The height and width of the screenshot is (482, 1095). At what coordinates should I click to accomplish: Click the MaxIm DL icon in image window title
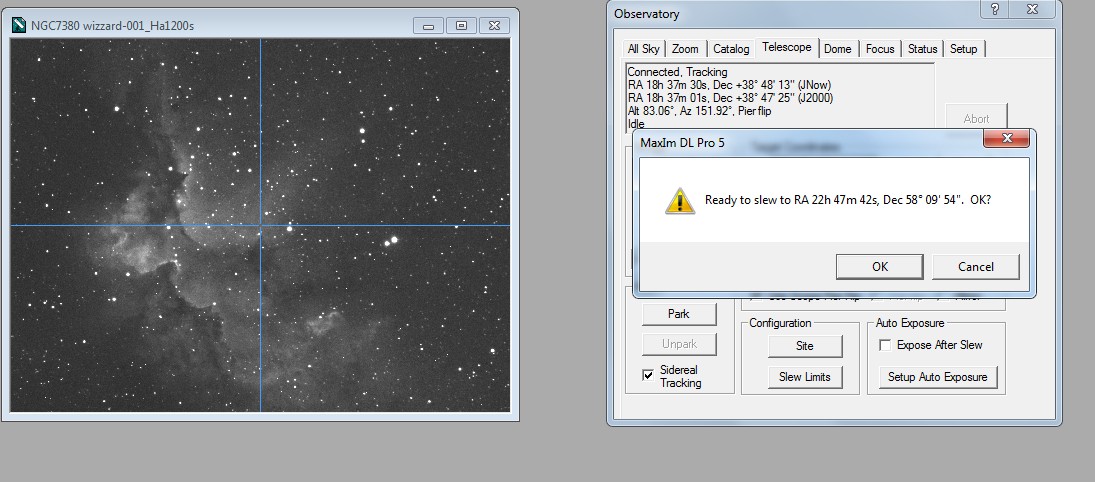[18, 25]
